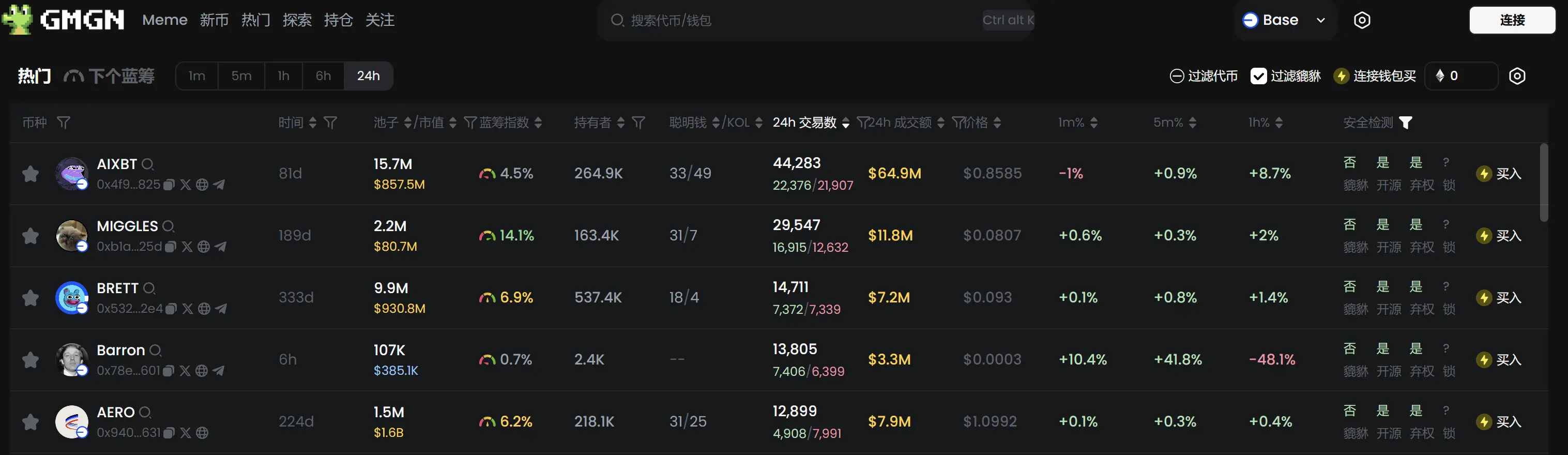This screenshot has height=455, width=1568.
Task: Open Barron Telegram icon
Action: (x=218, y=371)
